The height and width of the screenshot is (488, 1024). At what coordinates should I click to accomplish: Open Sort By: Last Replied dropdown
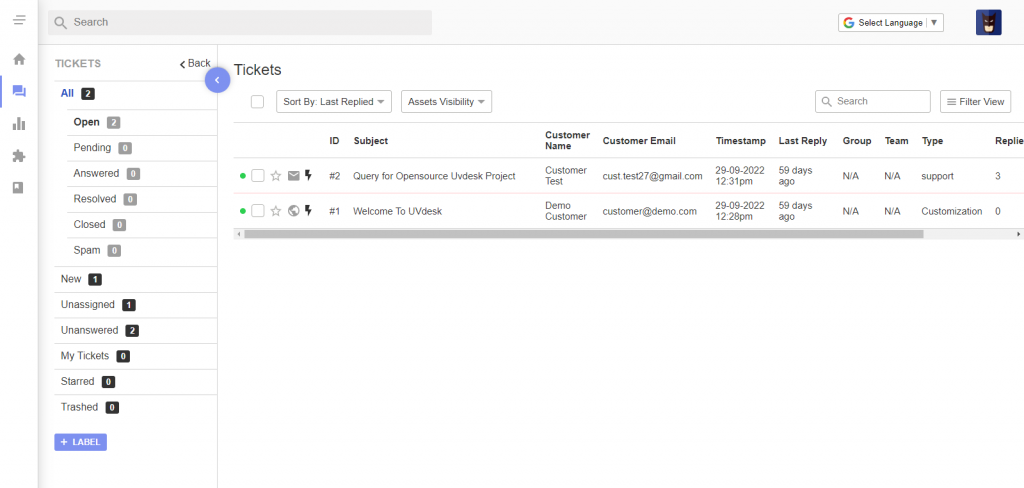click(x=333, y=101)
